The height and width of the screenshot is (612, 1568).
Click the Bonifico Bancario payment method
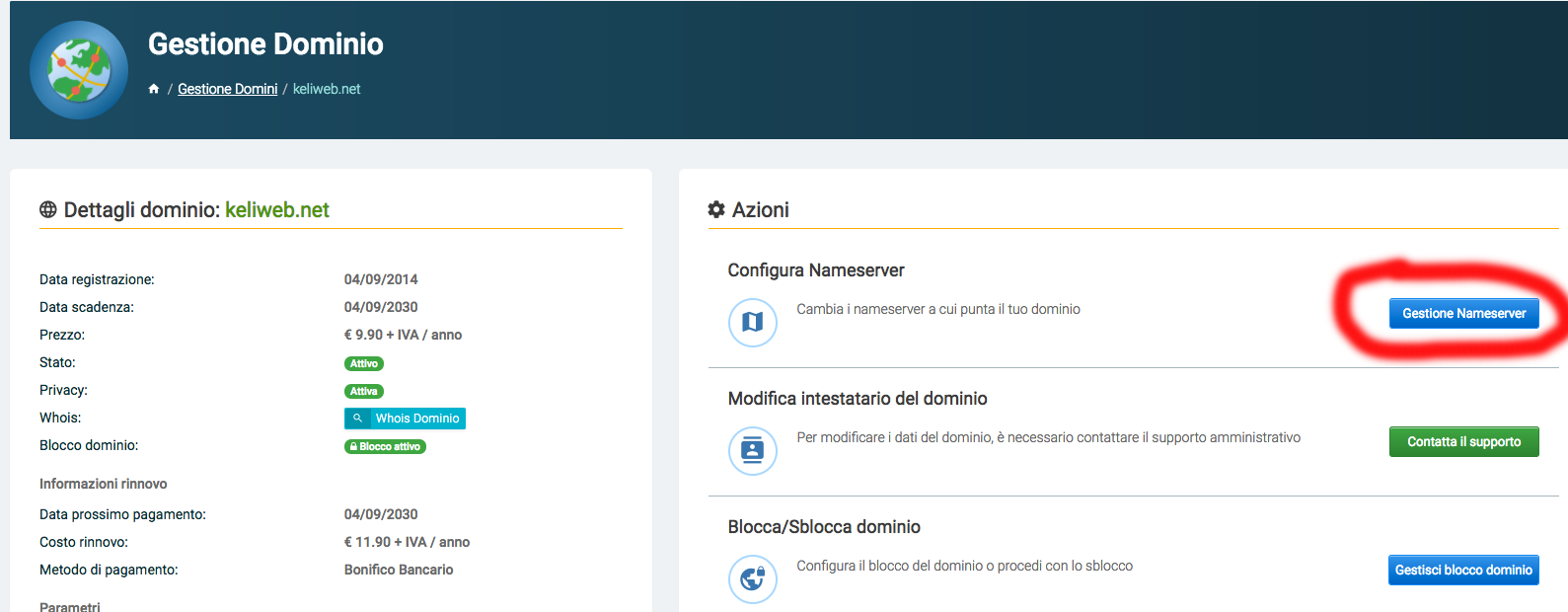pos(399,570)
